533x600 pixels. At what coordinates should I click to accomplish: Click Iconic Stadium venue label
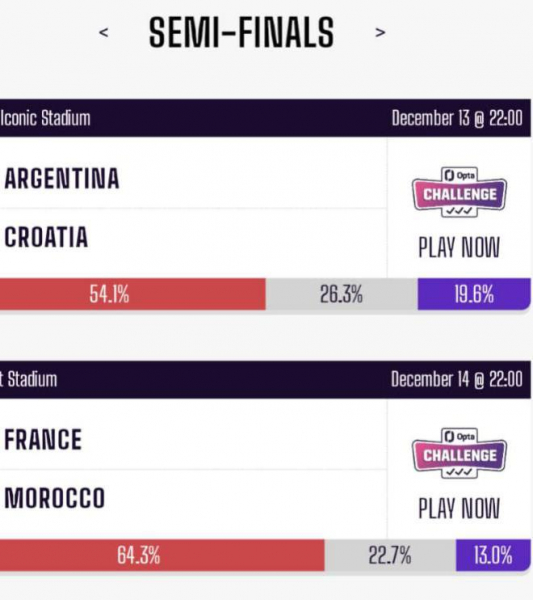point(45,118)
